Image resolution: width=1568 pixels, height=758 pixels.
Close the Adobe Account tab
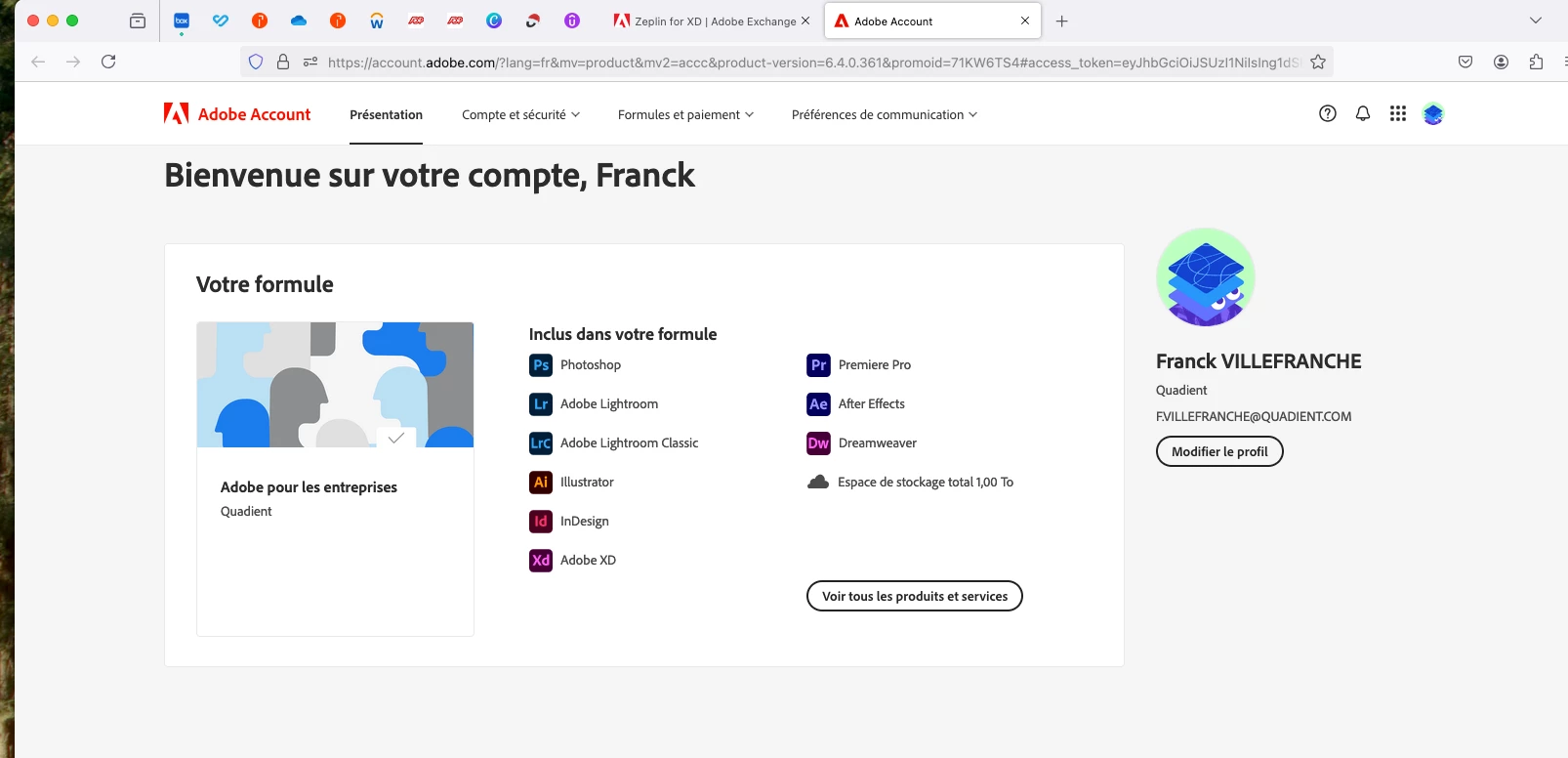(1025, 21)
